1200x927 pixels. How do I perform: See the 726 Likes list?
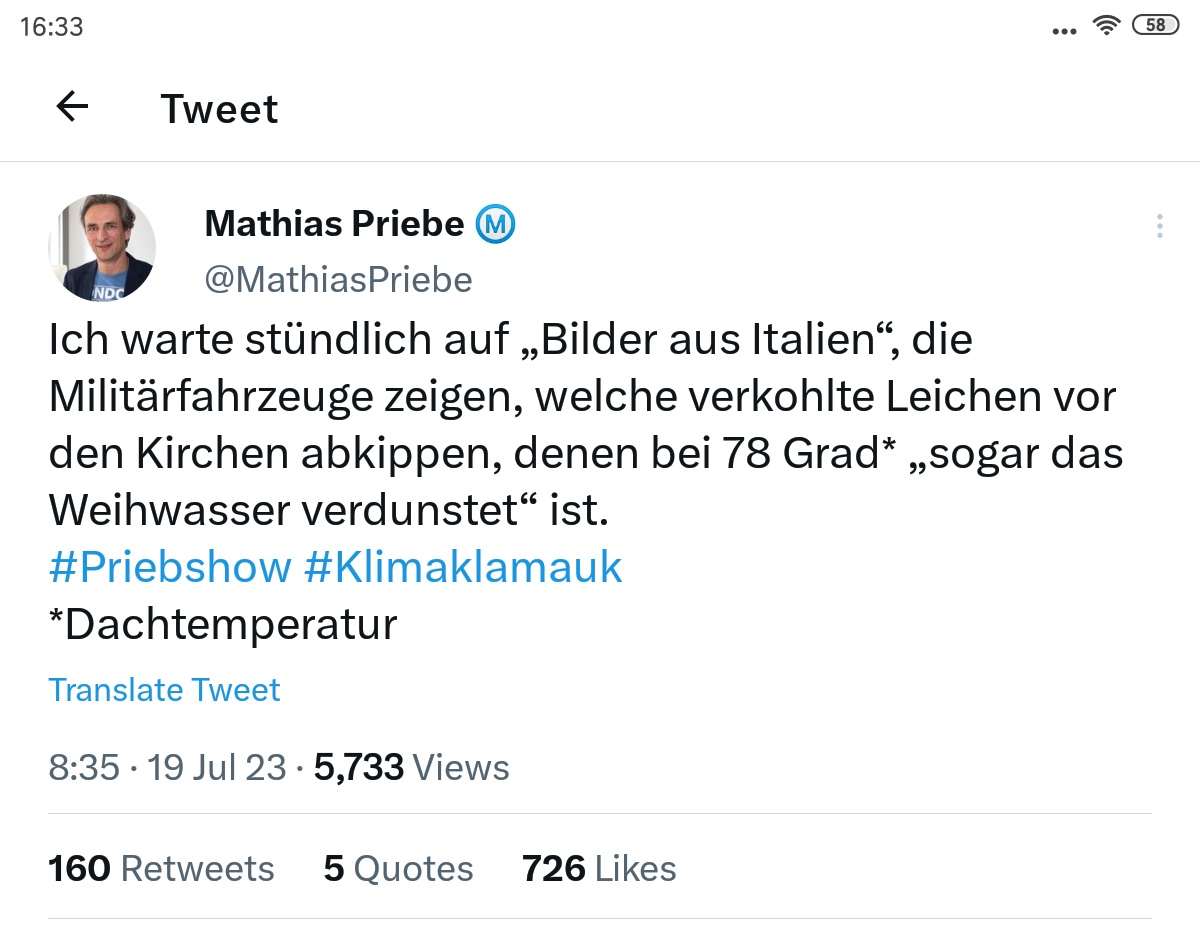pos(599,869)
